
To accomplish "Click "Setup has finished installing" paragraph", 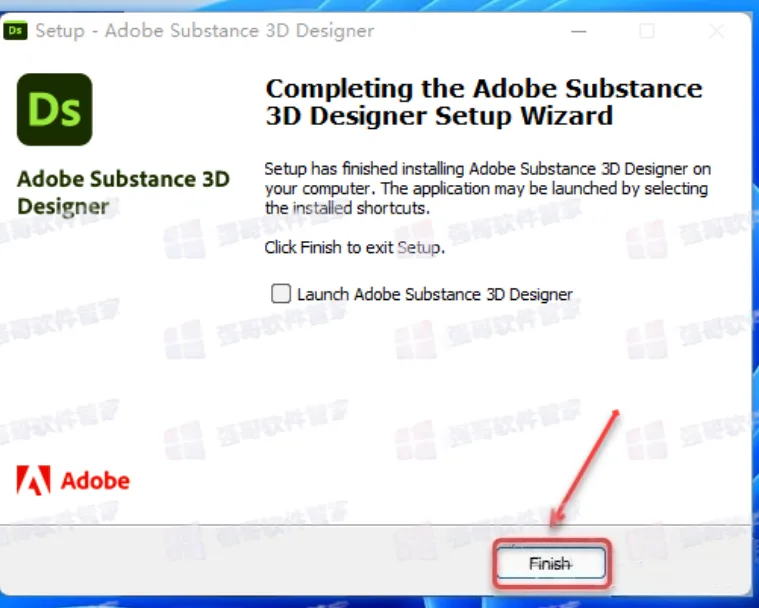I will [487, 188].
